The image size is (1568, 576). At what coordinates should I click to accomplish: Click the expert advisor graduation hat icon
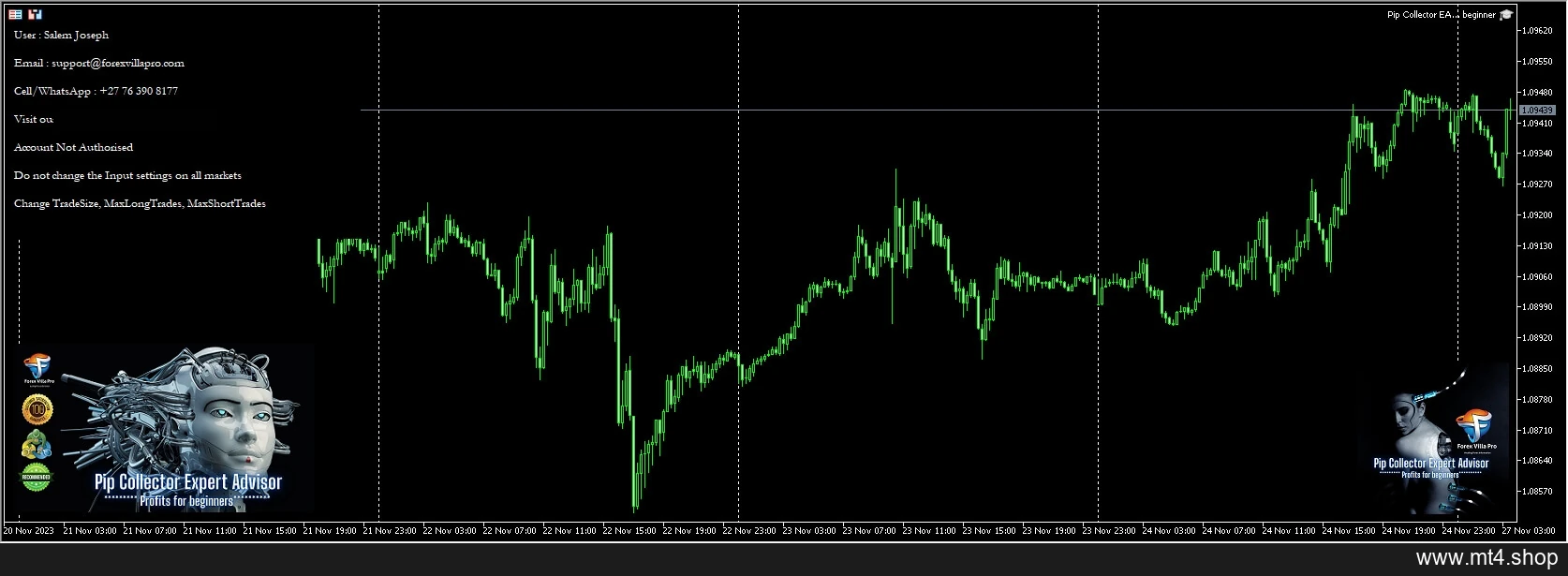coord(1506,15)
